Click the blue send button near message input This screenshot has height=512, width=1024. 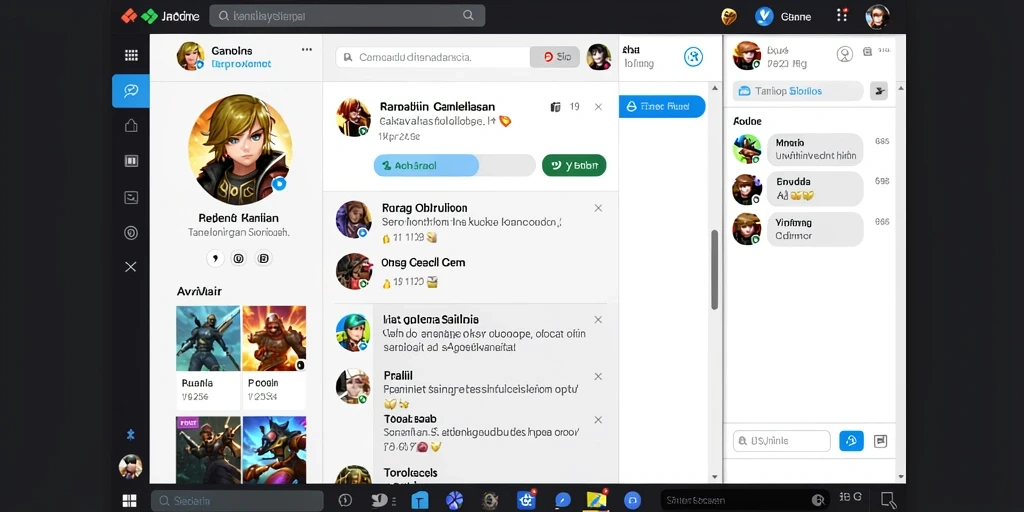pos(851,441)
